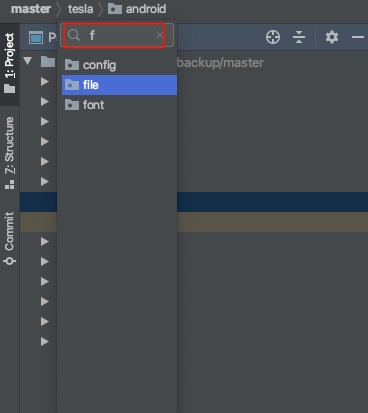Screen dimensions: 368x413
Task: Expand the last collapsed tree node
Action: point(45,341)
